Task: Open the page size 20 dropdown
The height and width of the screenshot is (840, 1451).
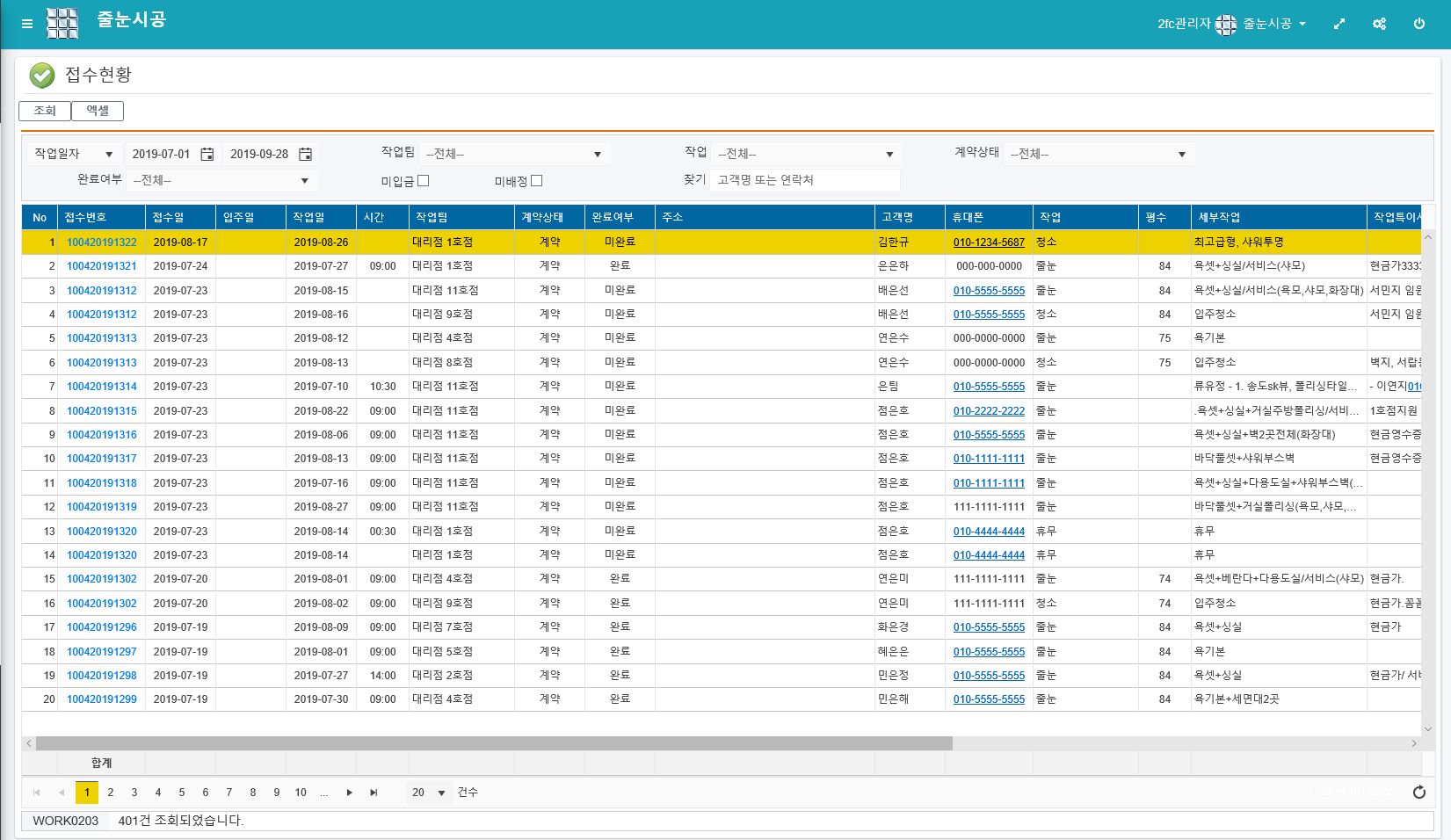Action: pos(440,793)
